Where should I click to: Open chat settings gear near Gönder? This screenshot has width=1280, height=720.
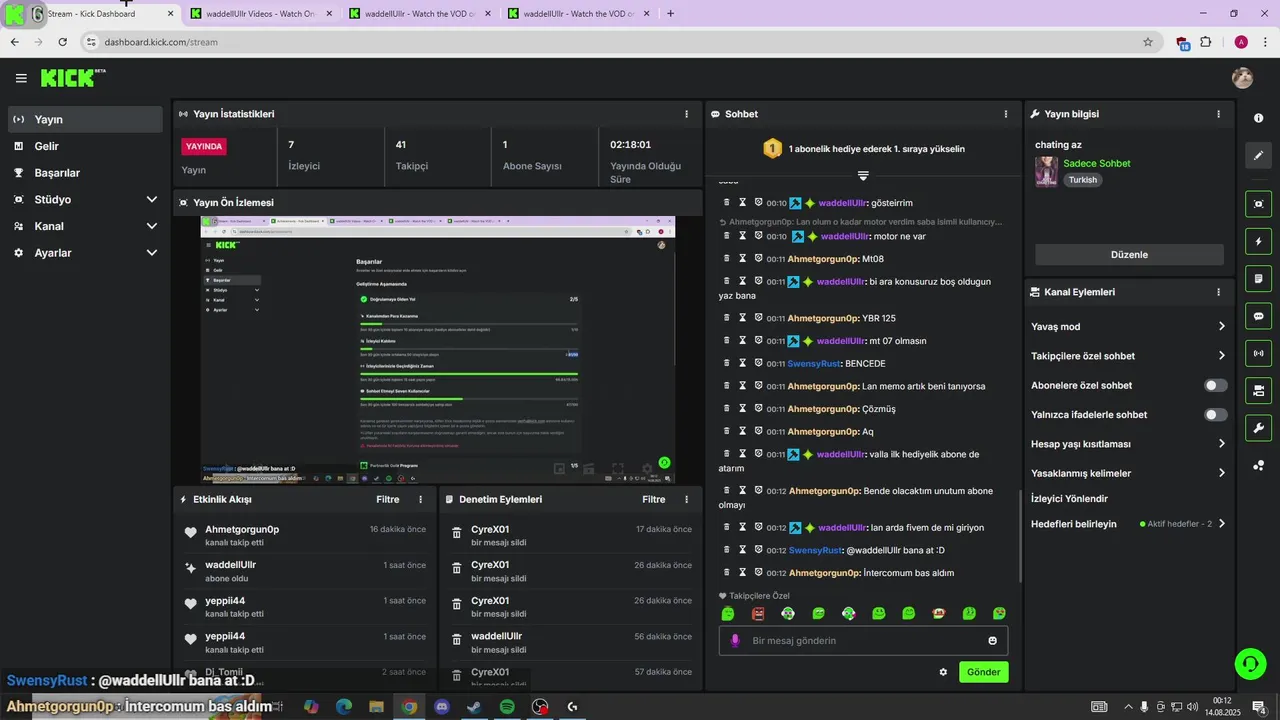pos(942,672)
